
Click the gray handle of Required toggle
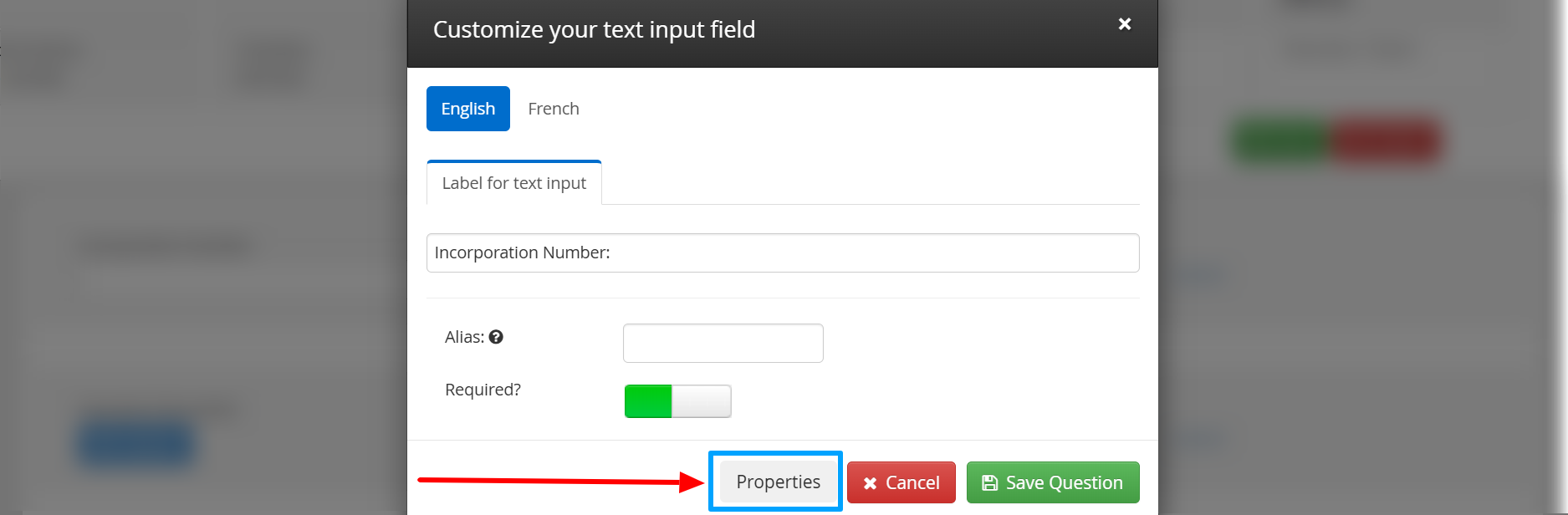tap(702, 401)
